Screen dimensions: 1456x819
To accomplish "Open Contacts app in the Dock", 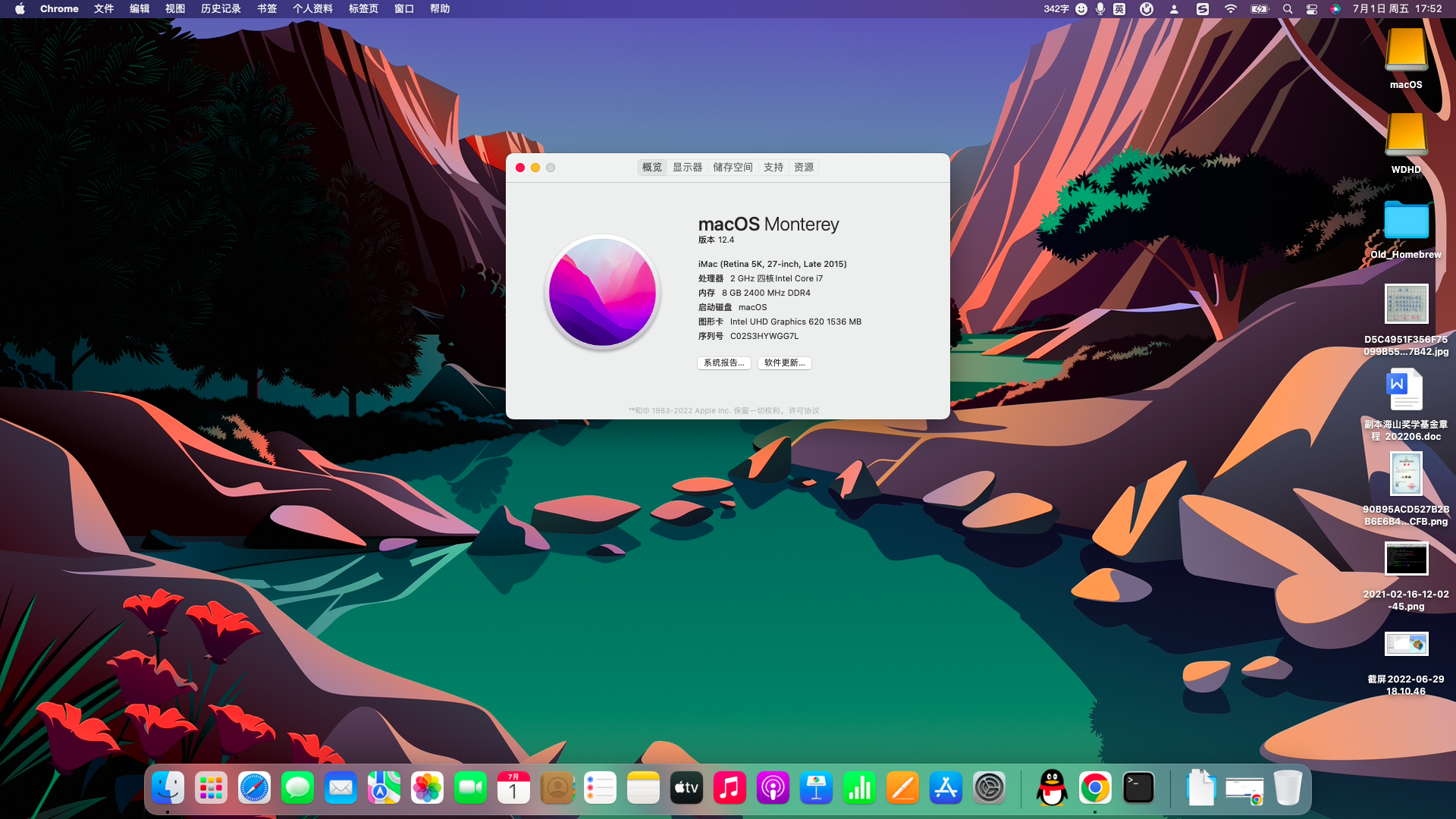I will point(557,788).
